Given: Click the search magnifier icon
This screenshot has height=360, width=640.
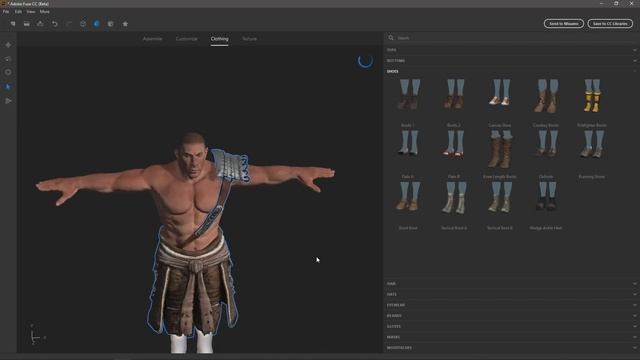Looking at the screenshot, I should pyautogui.click(x=391, y=38).
